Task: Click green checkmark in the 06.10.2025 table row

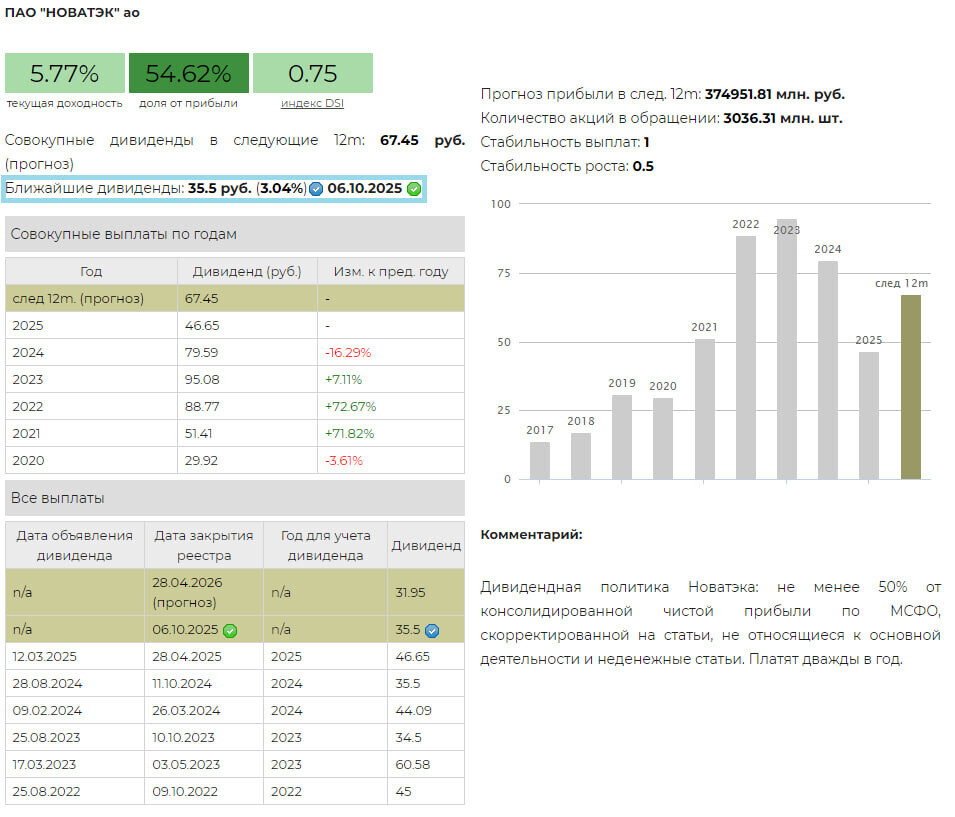Action: [230, 630]
